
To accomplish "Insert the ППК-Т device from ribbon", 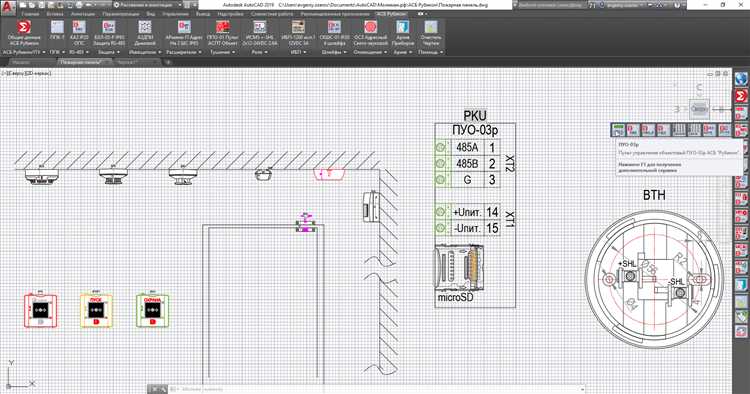I will [57, 33].
